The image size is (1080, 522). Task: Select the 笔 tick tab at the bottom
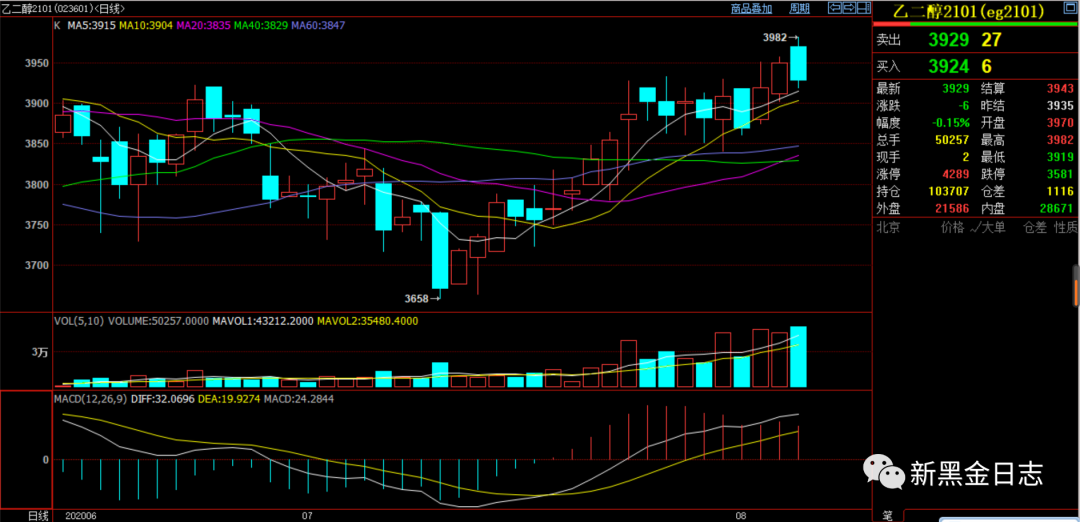(x=888, y=515)
